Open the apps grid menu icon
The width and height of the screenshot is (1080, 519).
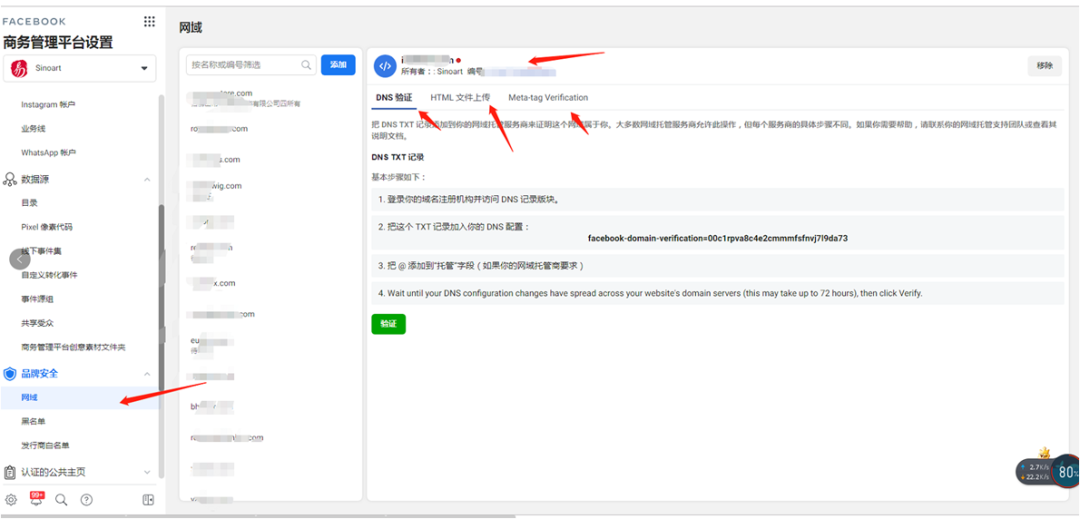149,21
